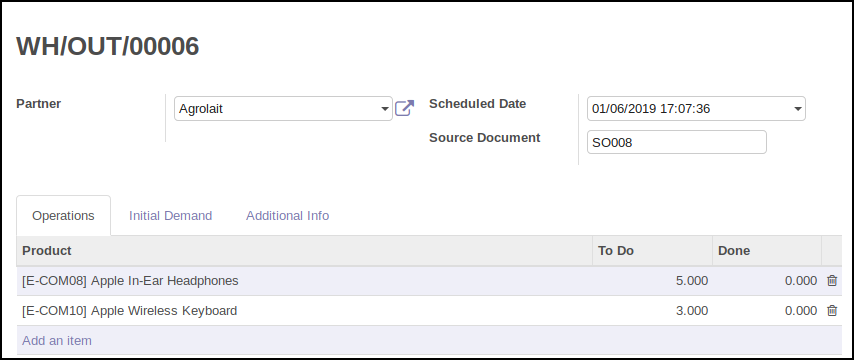Switch to the Operations tab
The image size is (854, 360).
pos(63,216)
